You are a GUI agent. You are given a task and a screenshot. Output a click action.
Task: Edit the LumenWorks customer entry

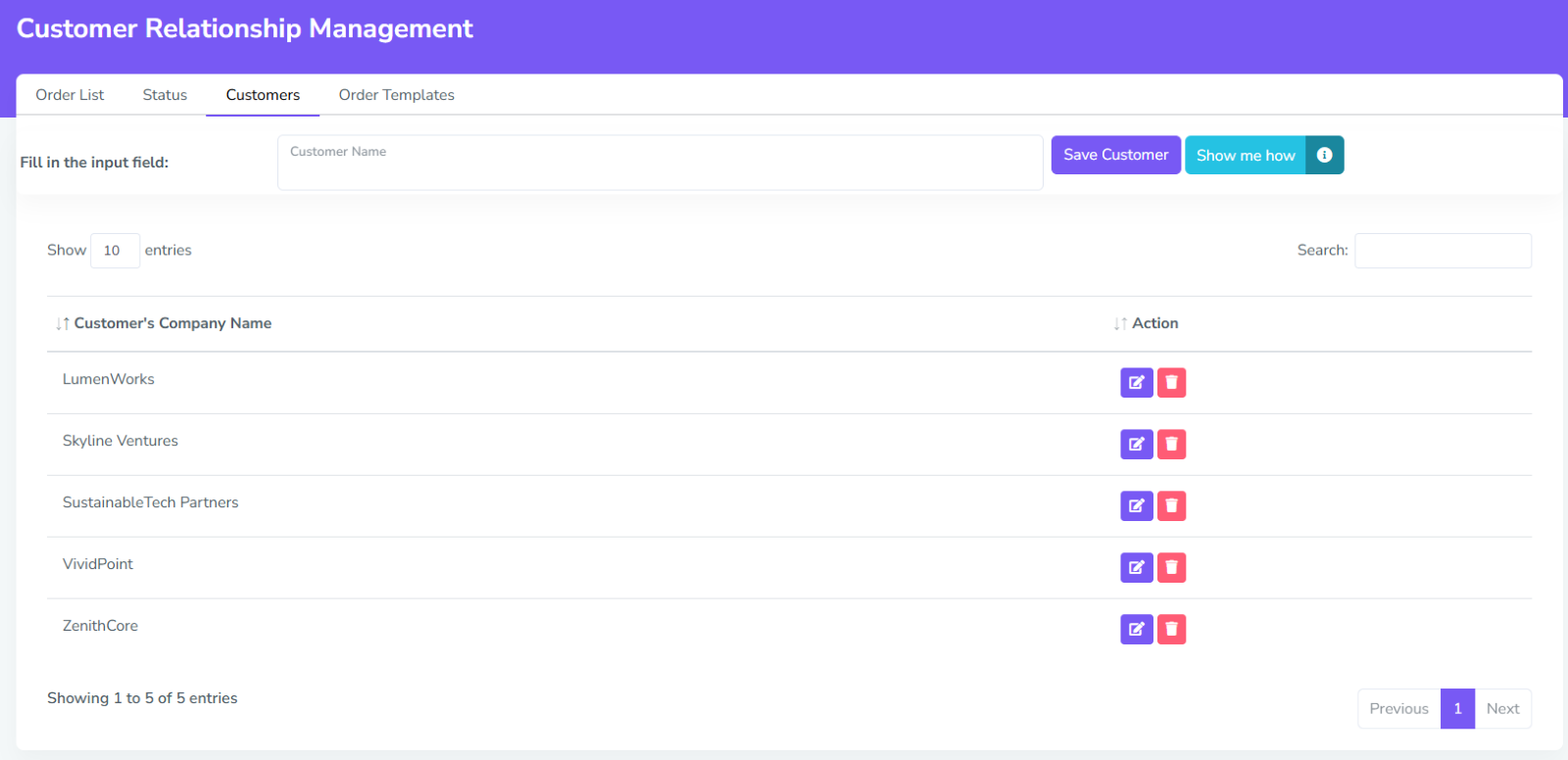[x=1136, y=383]
